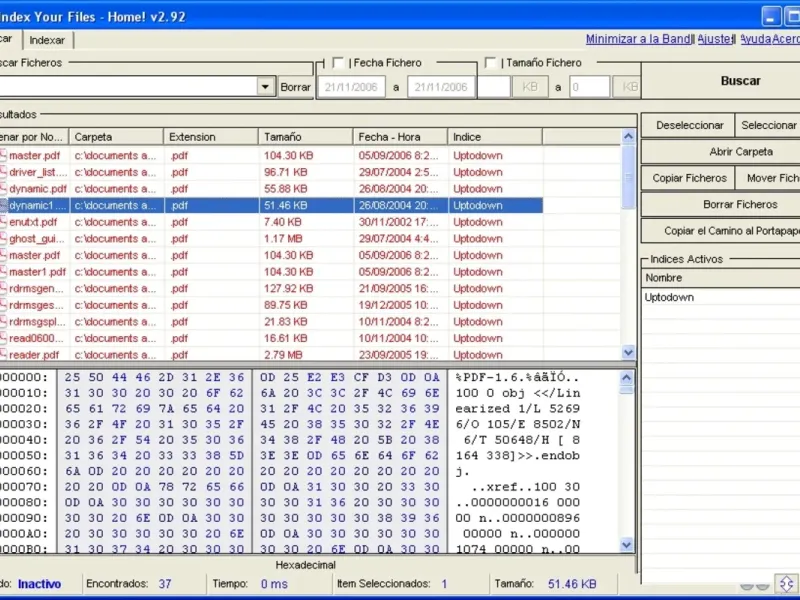Image resolution: width=800 pixels, height=600 pixels.
Task: Click the read0600 PDF file icon
Action: click(x=3, y=338)
